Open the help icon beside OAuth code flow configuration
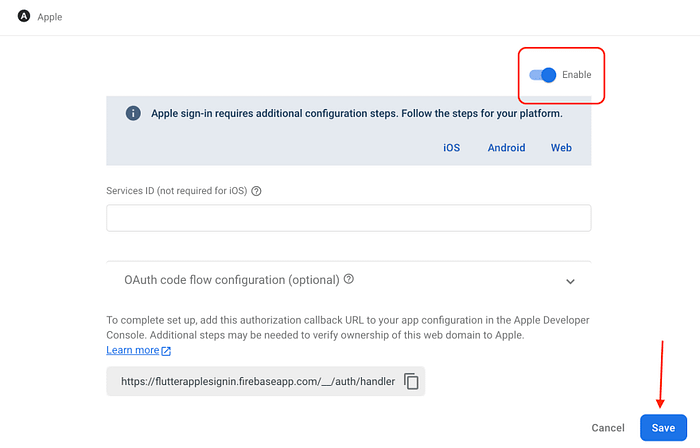 coord(349,279)
